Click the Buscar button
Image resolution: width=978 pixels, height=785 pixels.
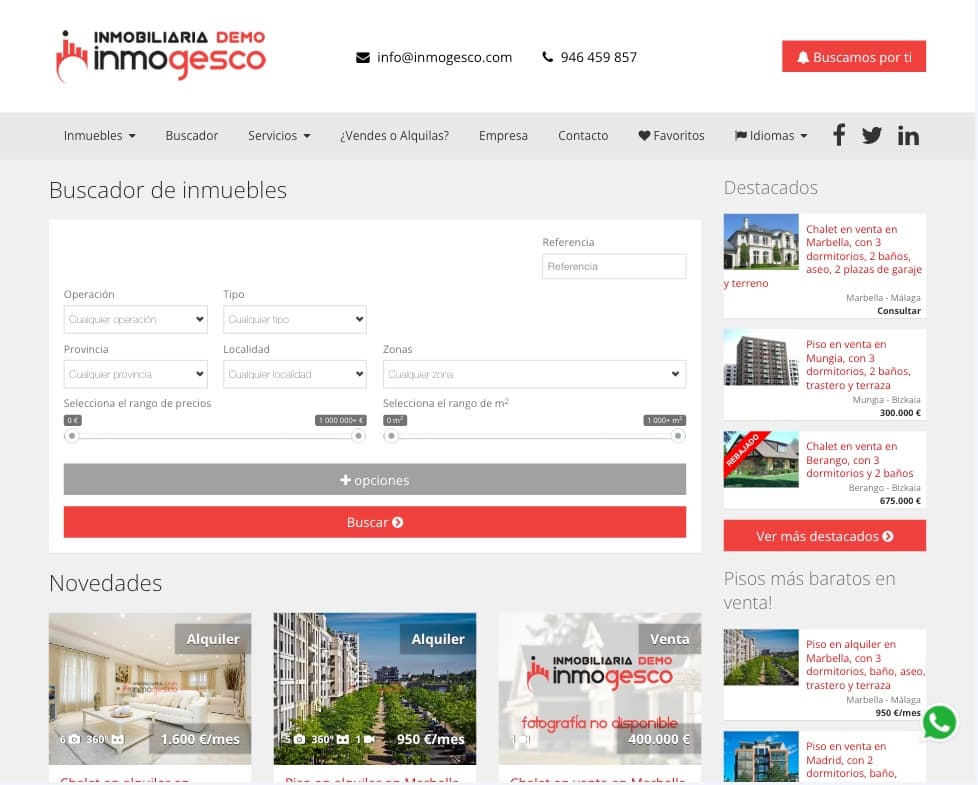point(374,521)
